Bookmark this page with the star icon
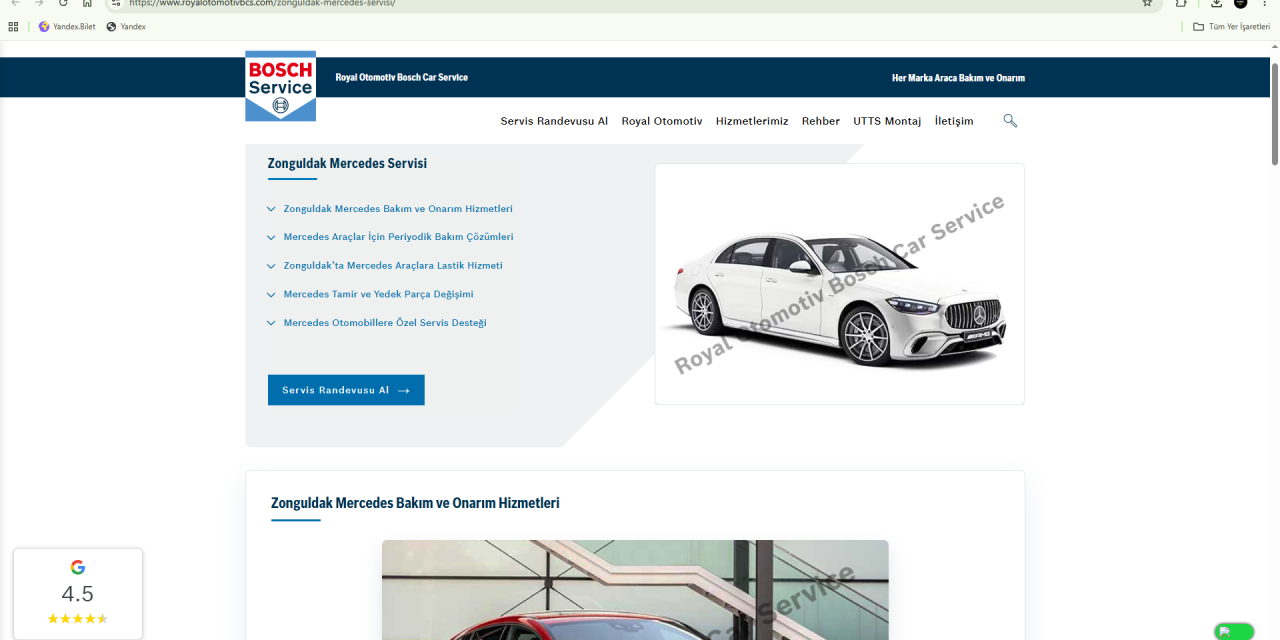Viewport: 1280px width, 640px height. [1147, 3]
